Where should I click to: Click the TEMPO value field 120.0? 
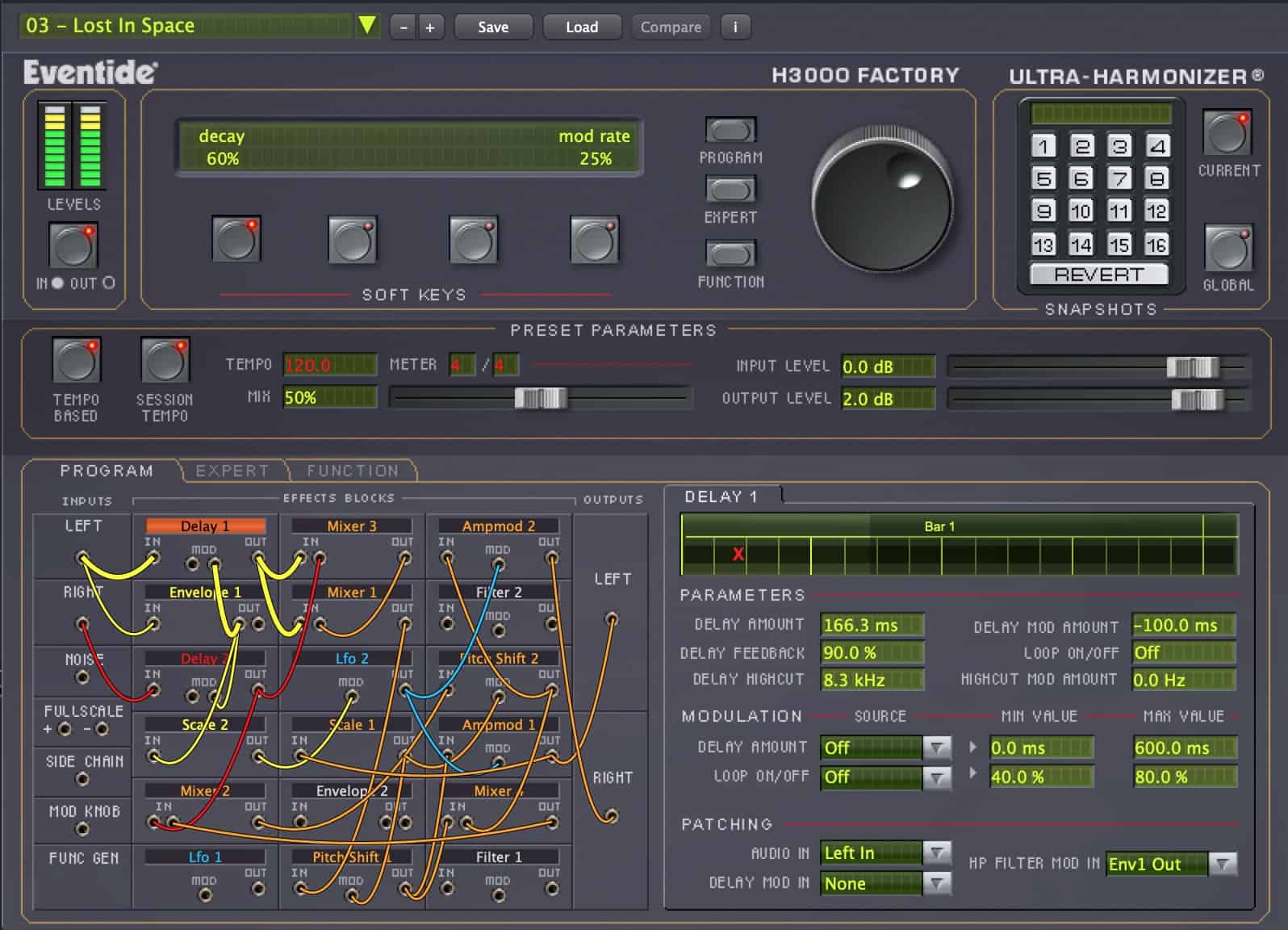tap(329, 365)
